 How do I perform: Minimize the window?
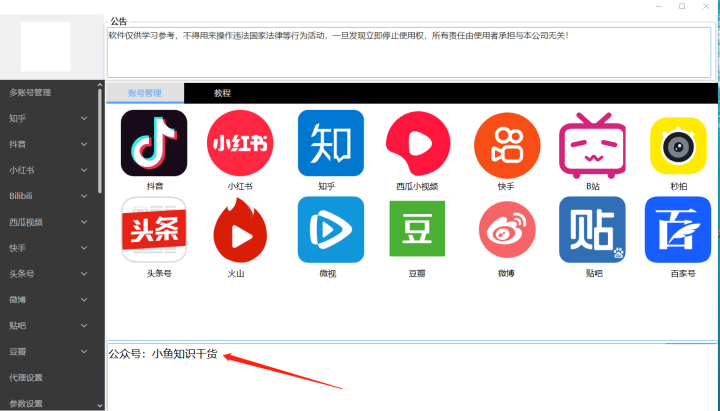659,6
